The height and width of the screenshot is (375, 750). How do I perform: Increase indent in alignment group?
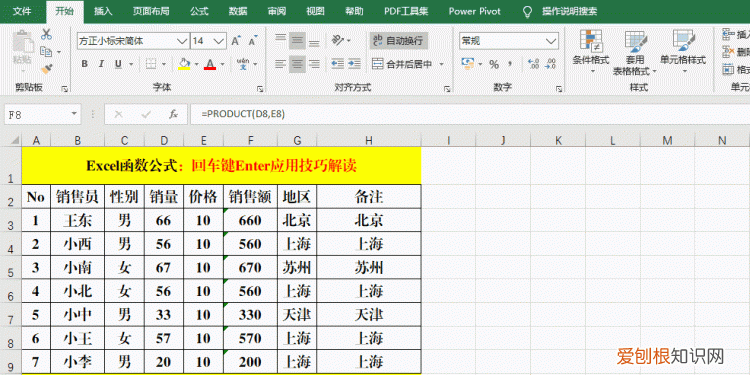click(x=354, y=63)
